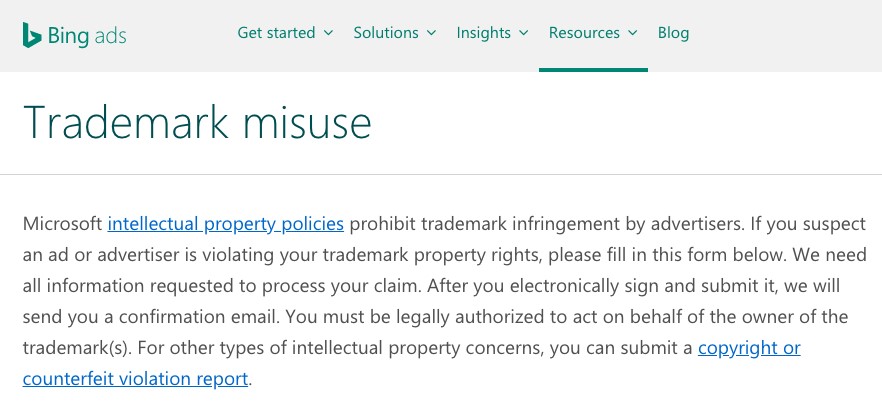Expand the chevron beside Solutions
Image resolution: width=882 pixels, height=408 pixels.
tap(432, 33)
